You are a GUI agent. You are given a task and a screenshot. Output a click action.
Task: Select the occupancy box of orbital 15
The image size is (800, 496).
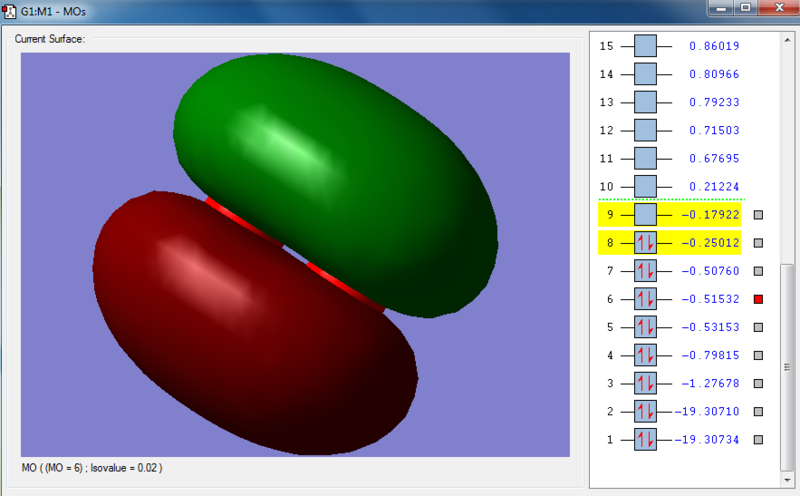point(645,46)
